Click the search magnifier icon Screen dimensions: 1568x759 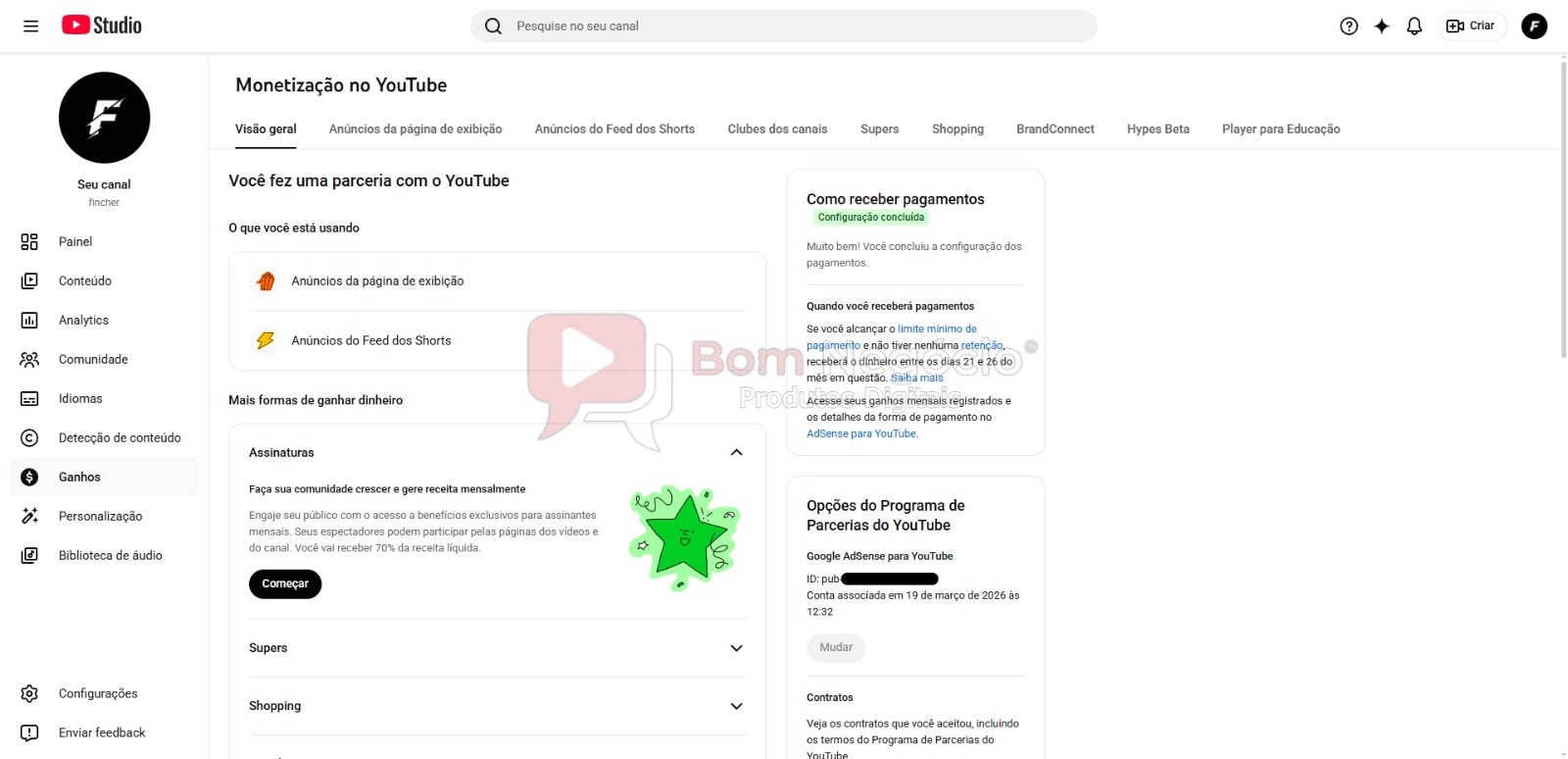click(x=493, y=26)
